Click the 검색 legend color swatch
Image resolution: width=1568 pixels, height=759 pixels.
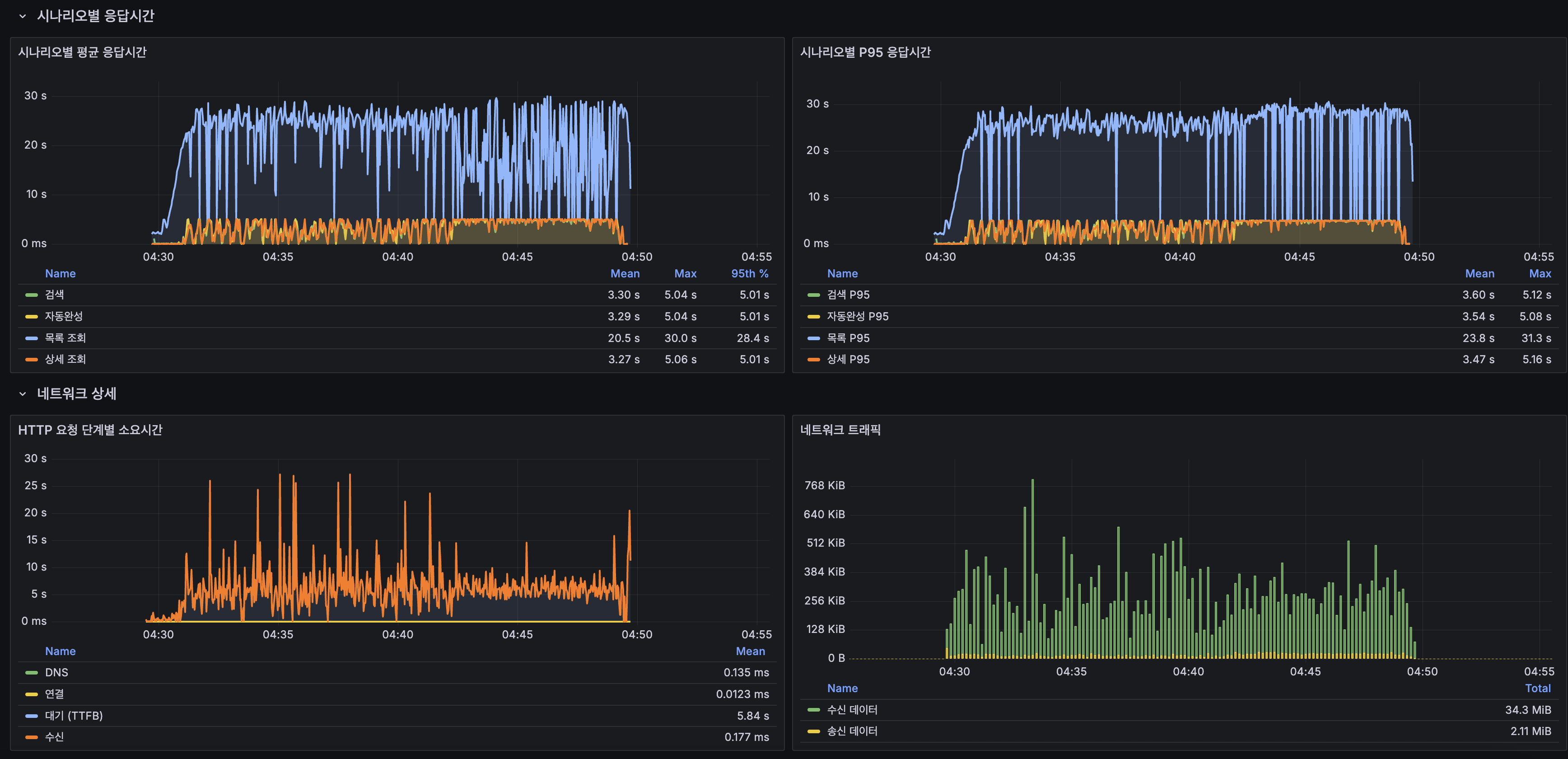pos(32,295)
